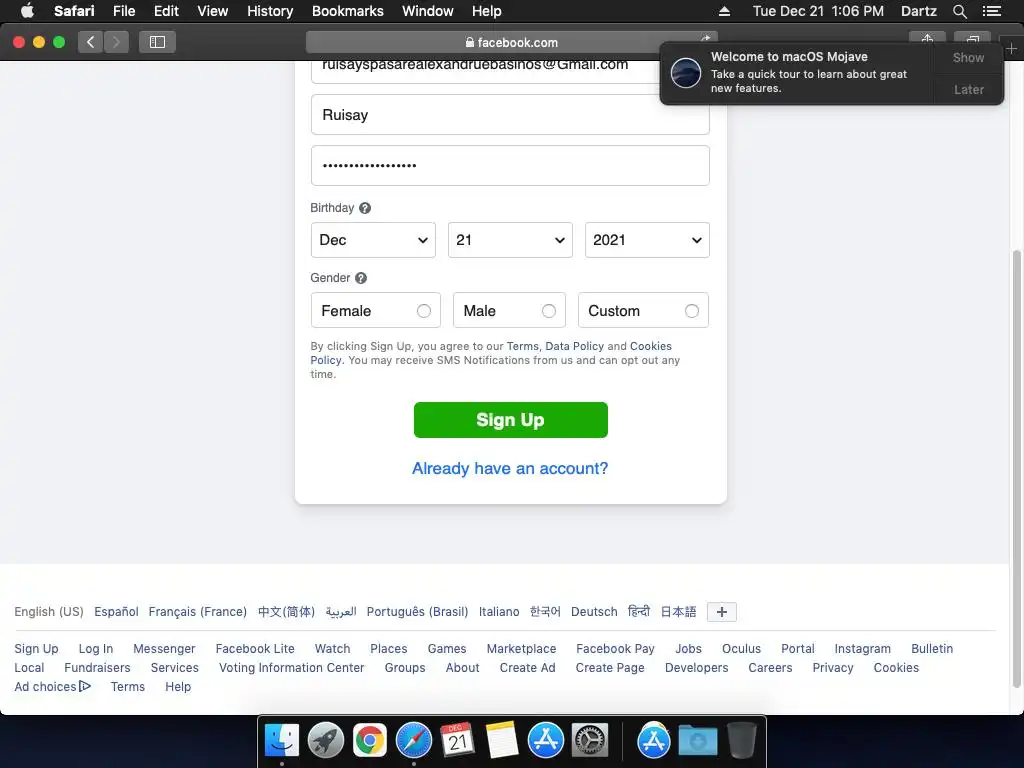Open the birthday month dropdown showing Dec
Screen dimensions: 1024x768
point(373,240)
